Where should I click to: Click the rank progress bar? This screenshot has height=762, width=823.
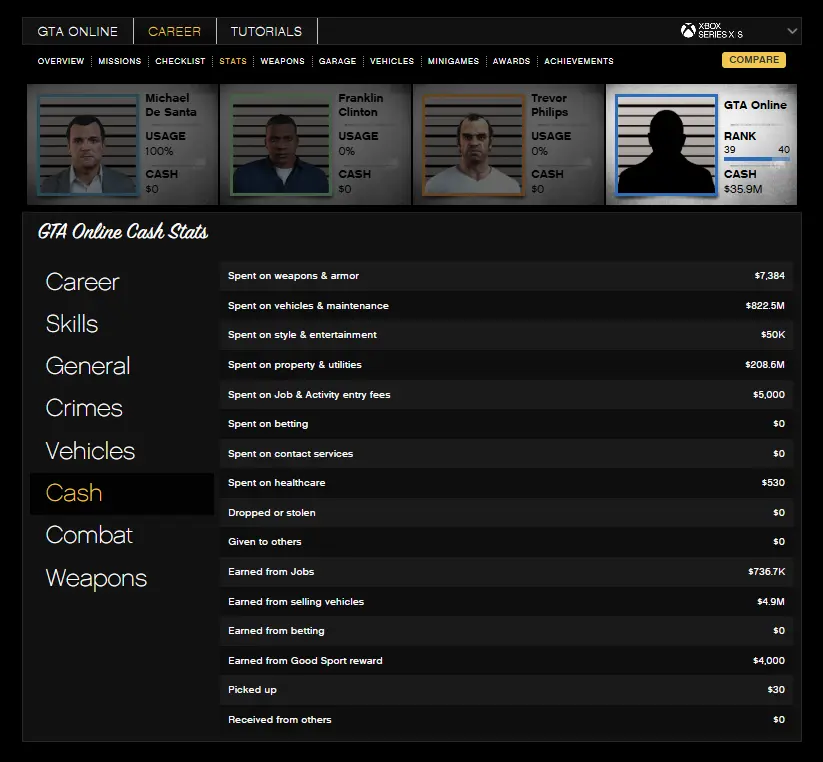pos(756,158)
